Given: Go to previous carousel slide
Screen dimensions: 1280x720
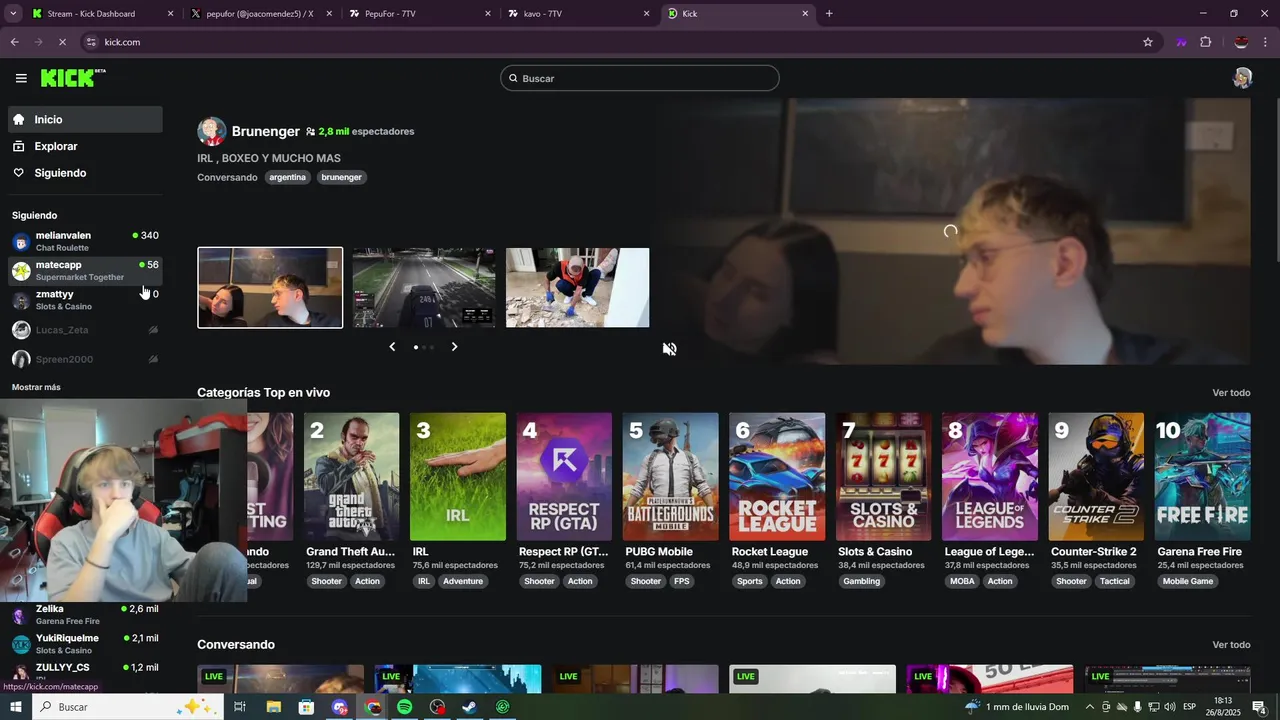Looking at the screenshot, I should [x=392, y=347].
